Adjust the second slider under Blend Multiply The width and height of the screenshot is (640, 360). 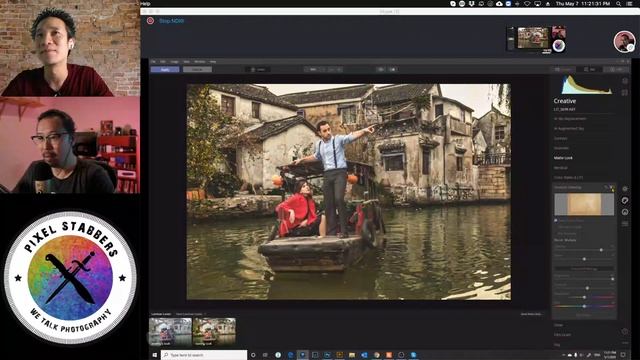point(584,259)
